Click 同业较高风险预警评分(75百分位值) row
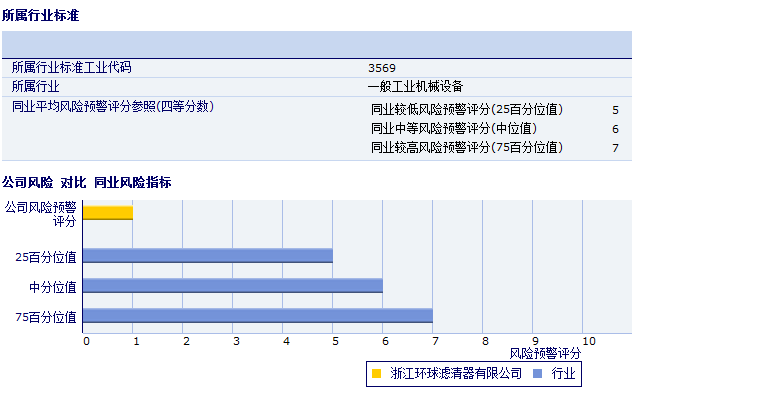This screenshot has width=762, height=393. (495, 148)
